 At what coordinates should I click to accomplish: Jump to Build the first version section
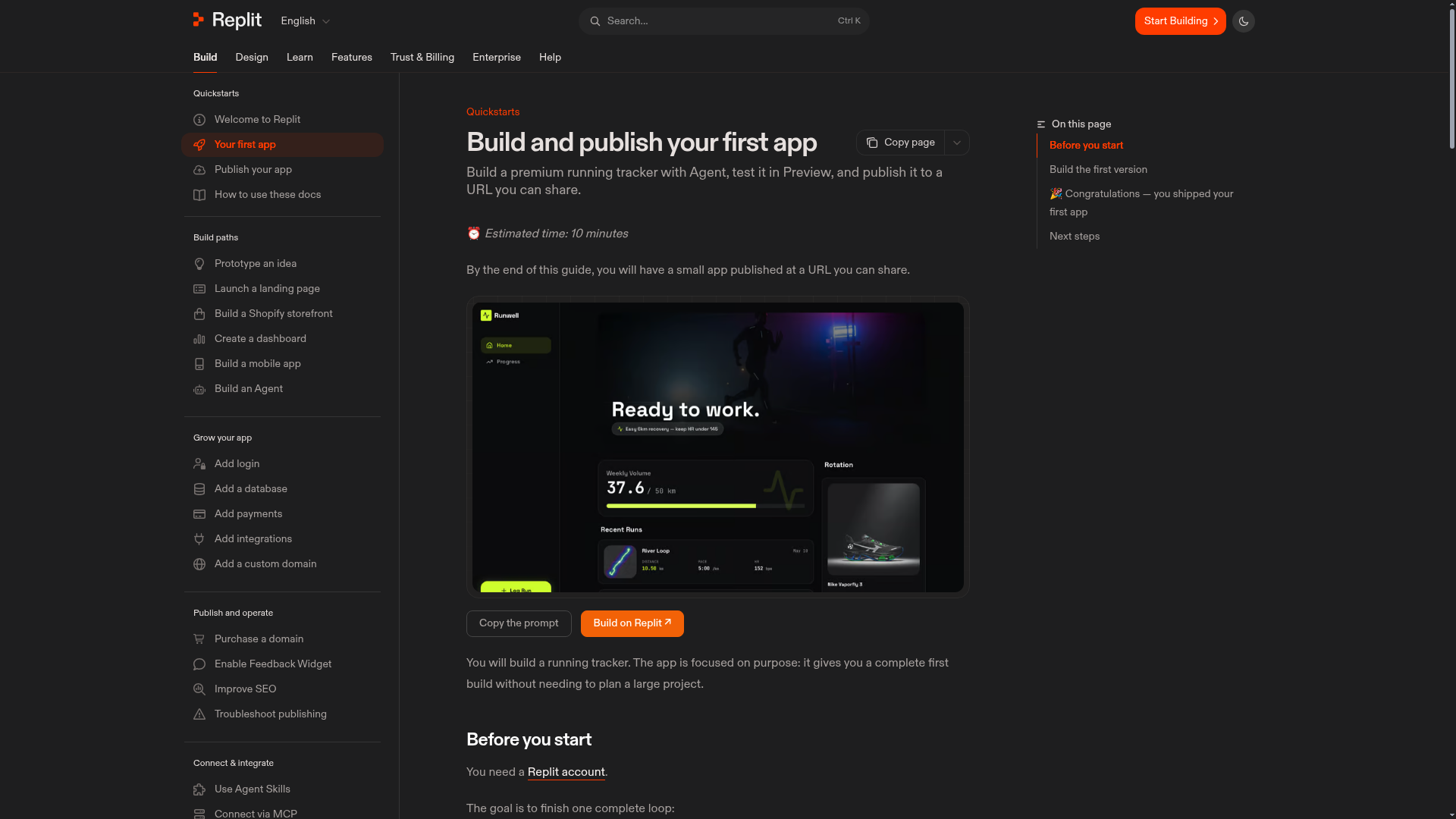pos(1098,170)
